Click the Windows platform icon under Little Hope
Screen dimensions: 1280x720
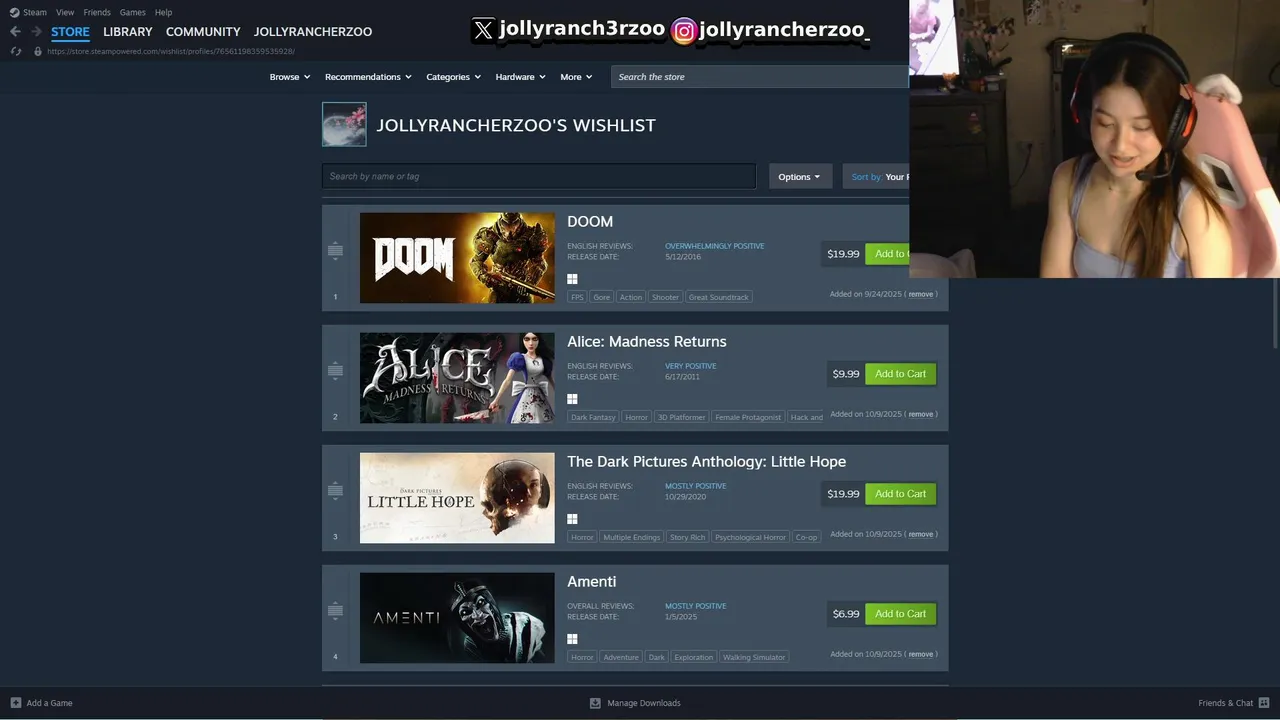(572, 519)
